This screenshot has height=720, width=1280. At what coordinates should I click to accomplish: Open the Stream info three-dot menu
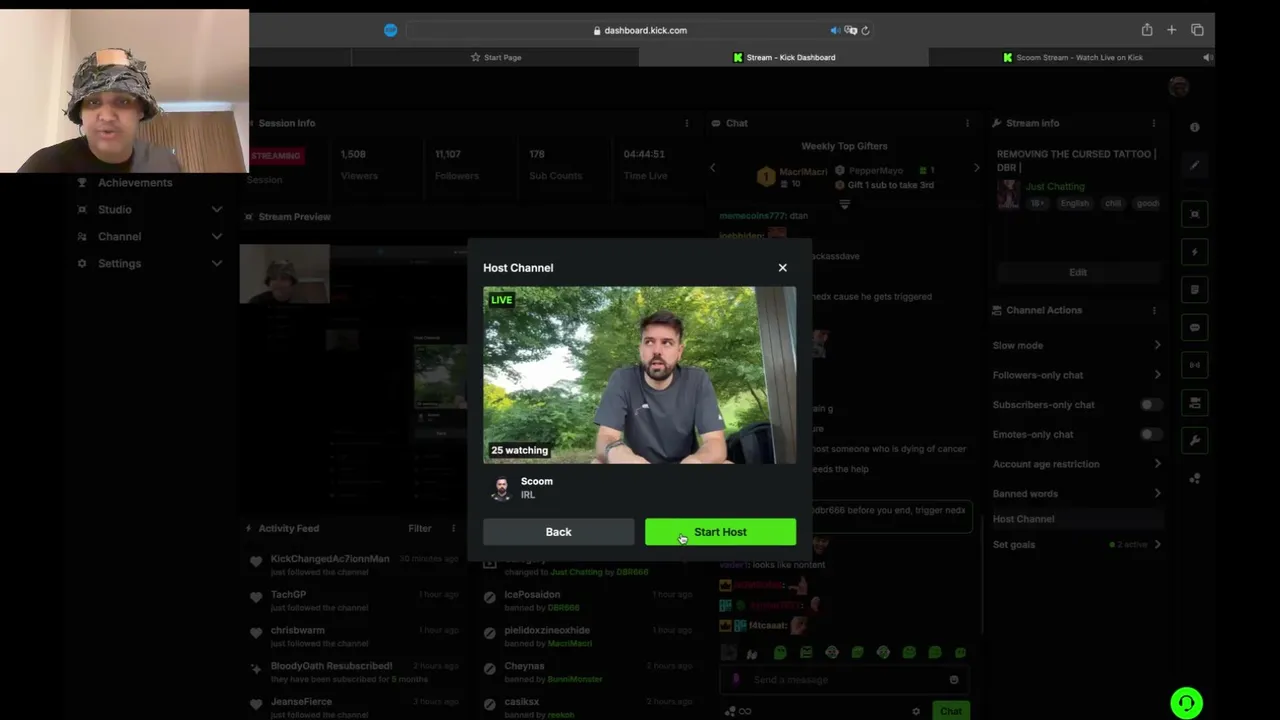click(1153, 123)
